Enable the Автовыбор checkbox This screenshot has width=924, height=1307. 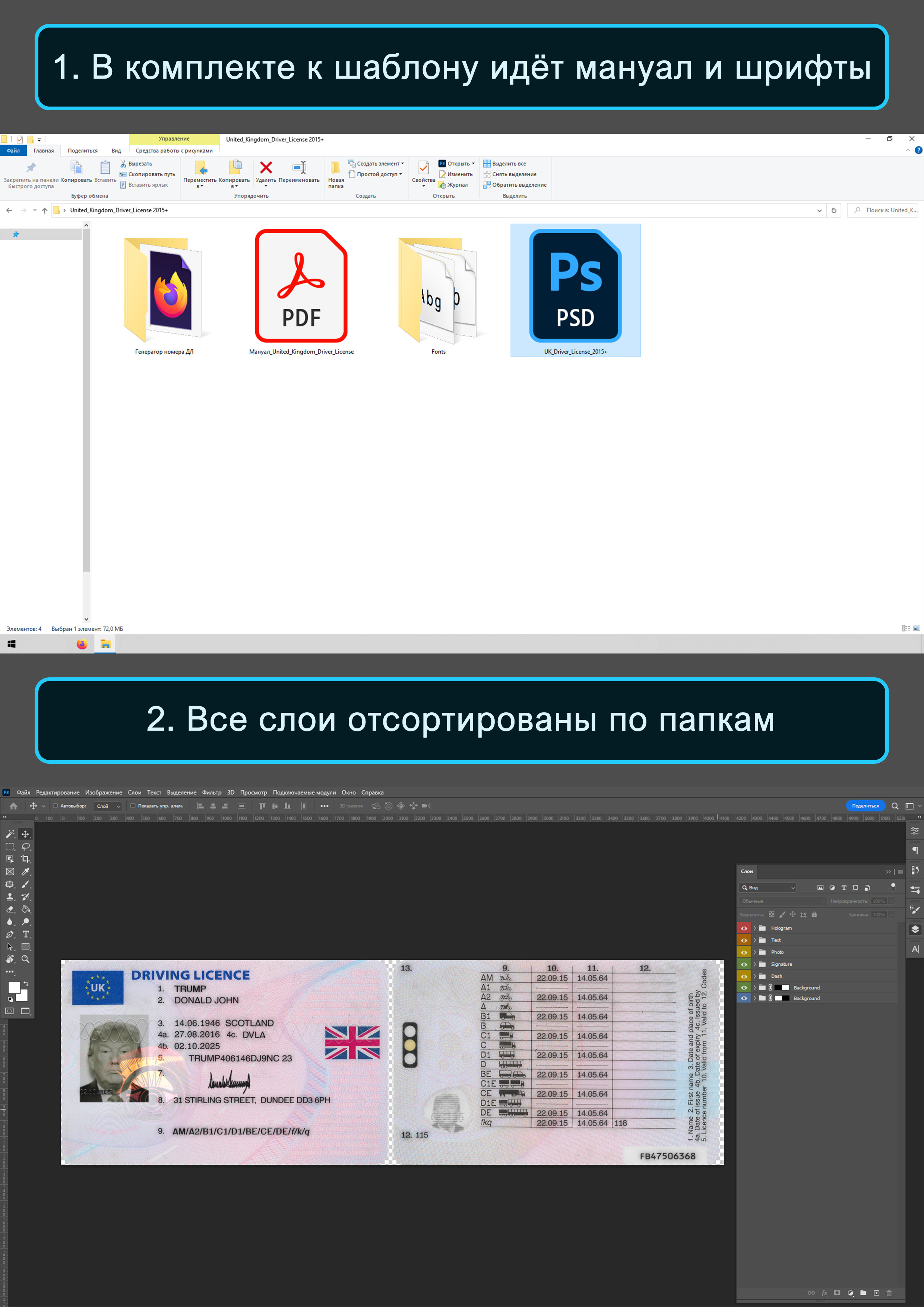55,806
